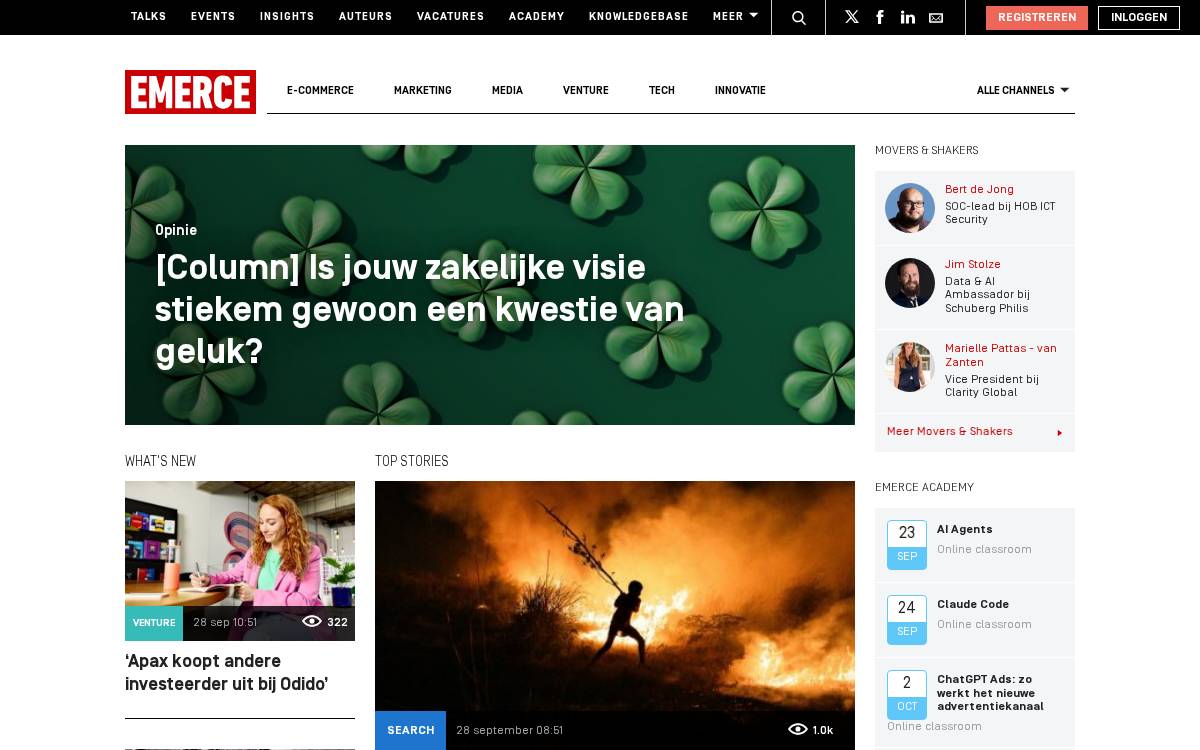Select the Marketing channel
The height and width of the screenshot is (750, 1200).
(x=423, y=90)
